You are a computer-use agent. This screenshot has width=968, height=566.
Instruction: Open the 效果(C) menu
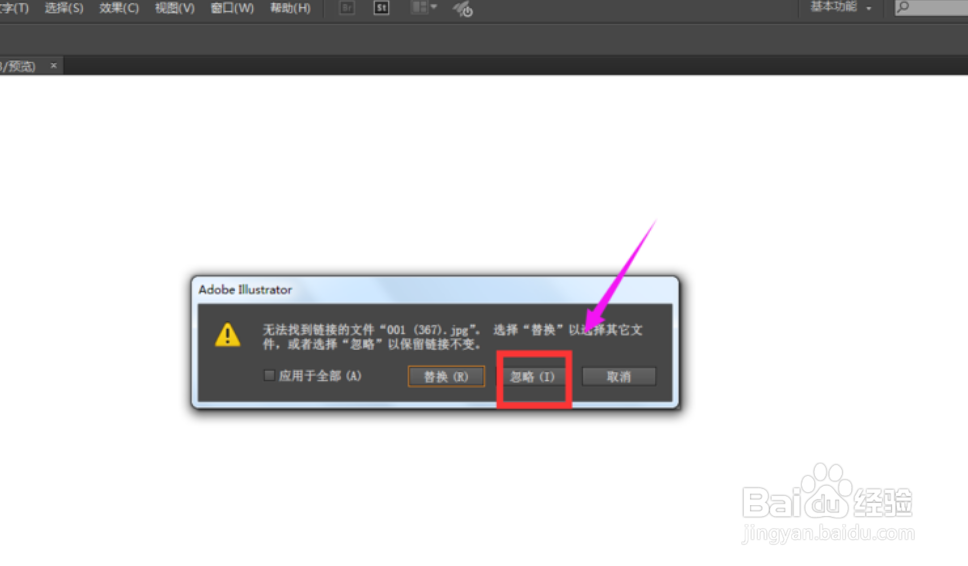[x=119, y=8]
